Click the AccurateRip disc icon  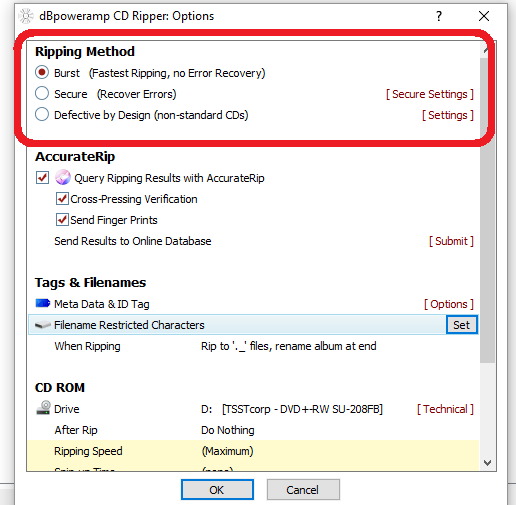[63, 177]
